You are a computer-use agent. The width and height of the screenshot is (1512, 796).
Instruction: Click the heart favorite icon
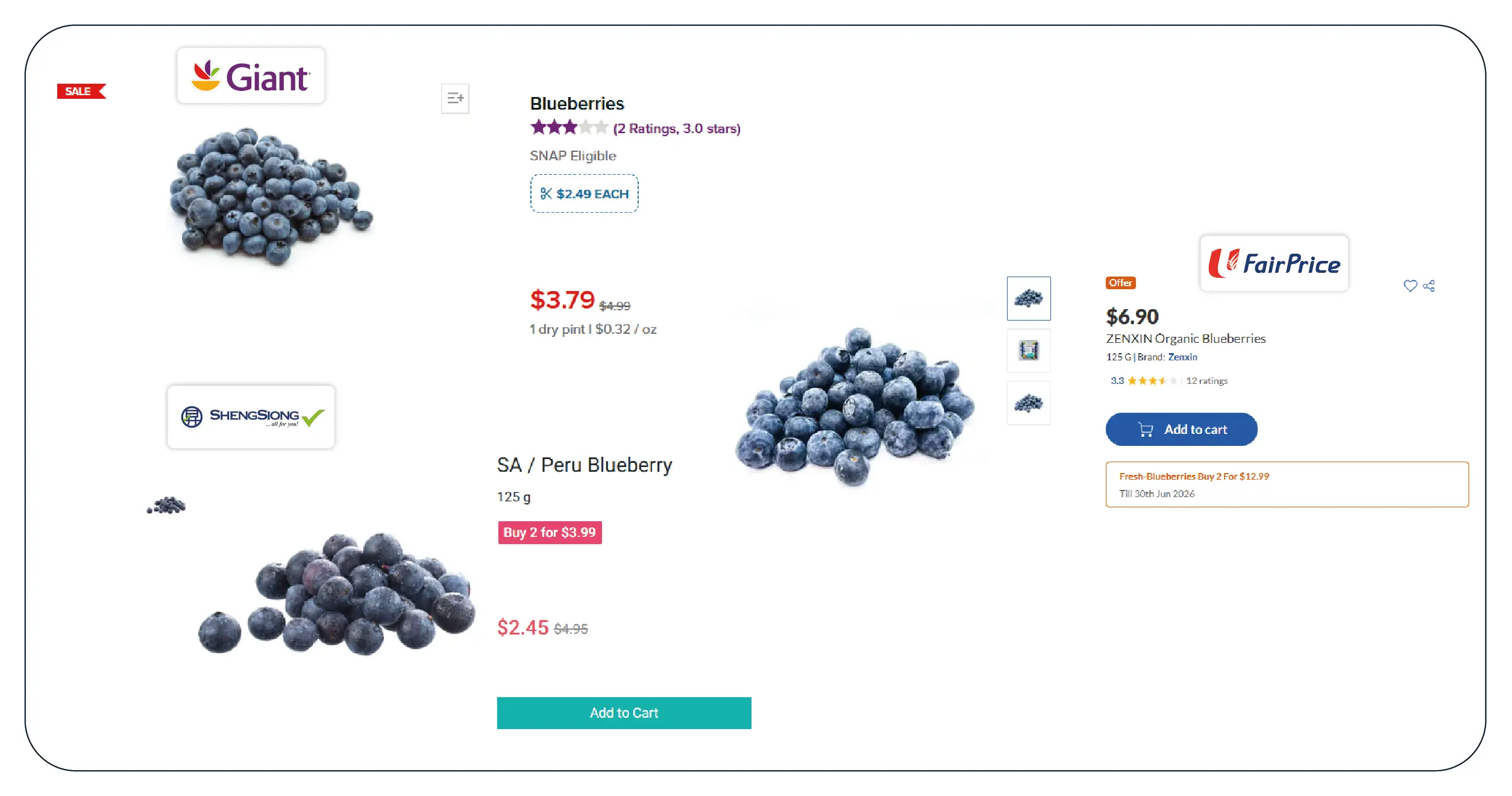(x=1410, y=286)
